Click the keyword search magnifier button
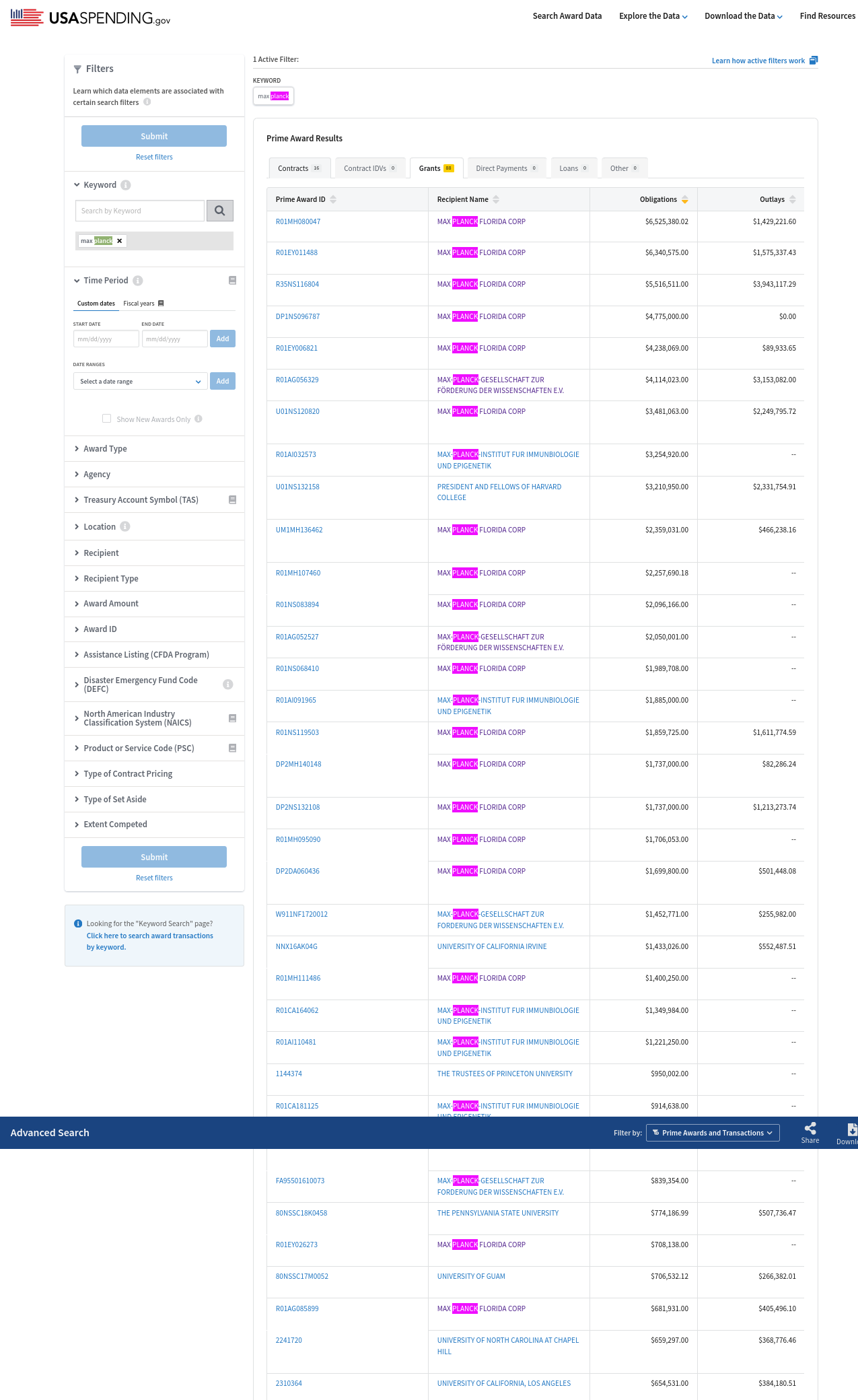 [220, 211]
